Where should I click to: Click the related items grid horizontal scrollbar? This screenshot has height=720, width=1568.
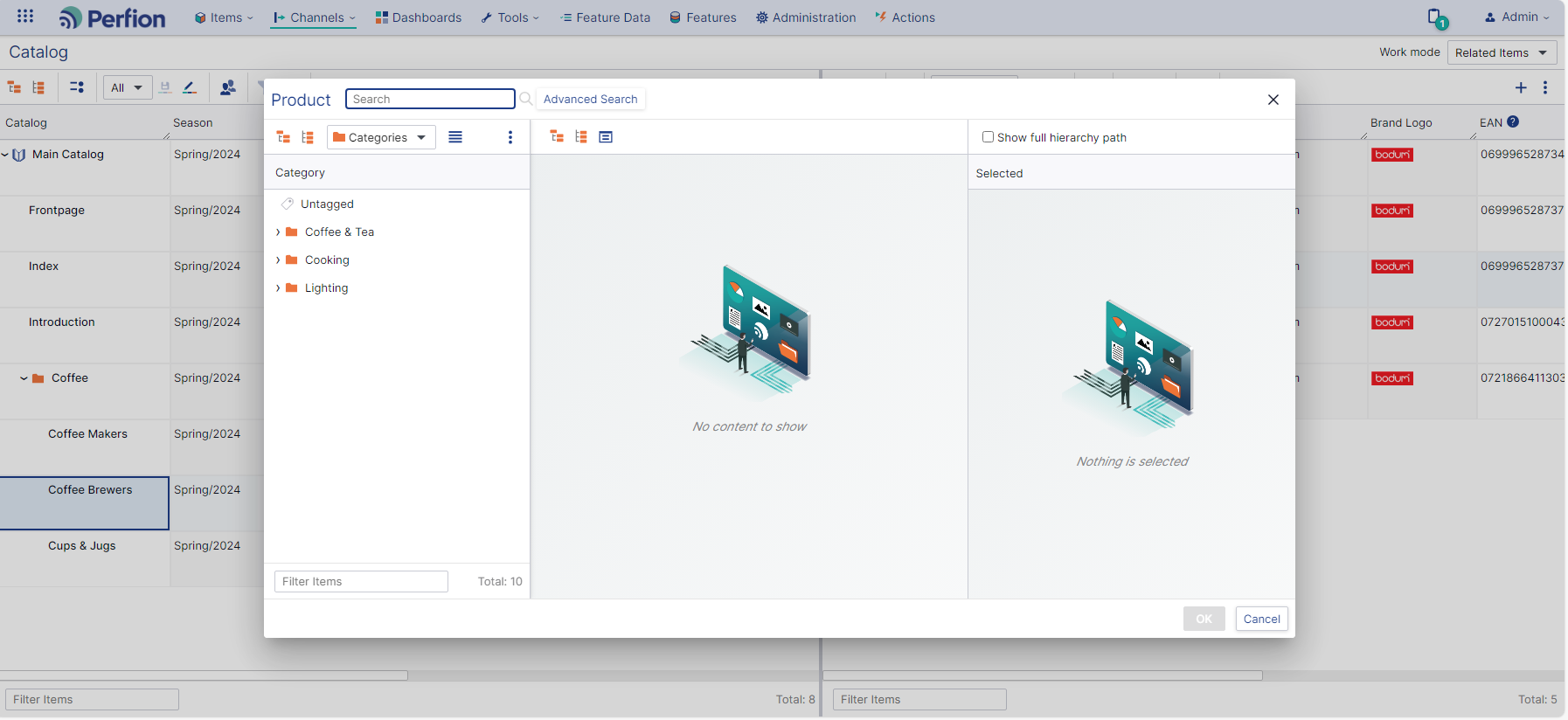[x=1043, y=675]
